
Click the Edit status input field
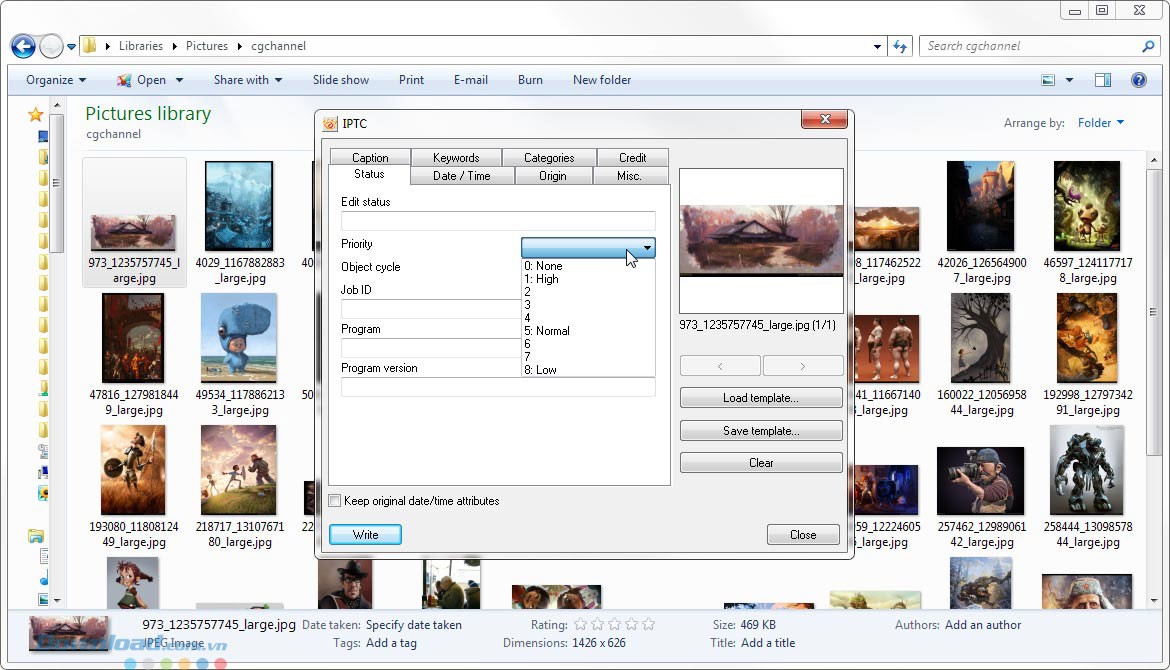coord(498,221)
